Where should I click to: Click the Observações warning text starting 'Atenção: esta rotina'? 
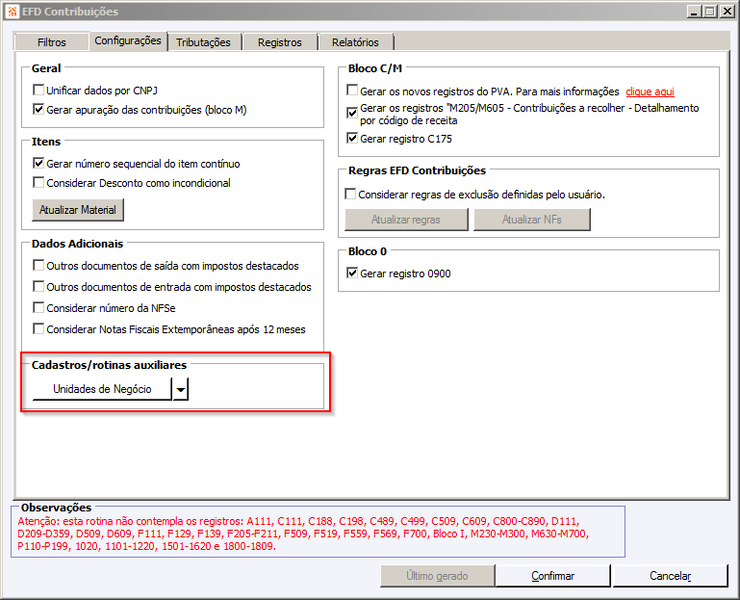(303, 534)
